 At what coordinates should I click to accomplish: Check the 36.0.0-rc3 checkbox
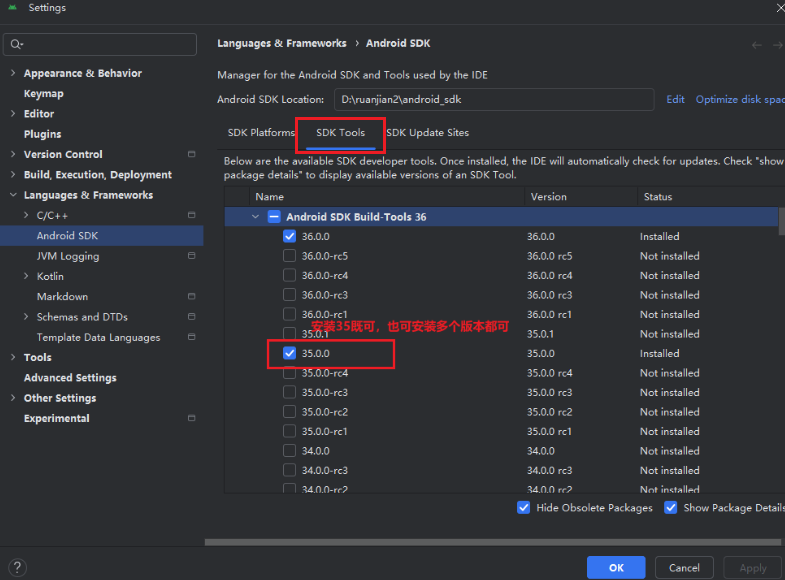point(289,295)
